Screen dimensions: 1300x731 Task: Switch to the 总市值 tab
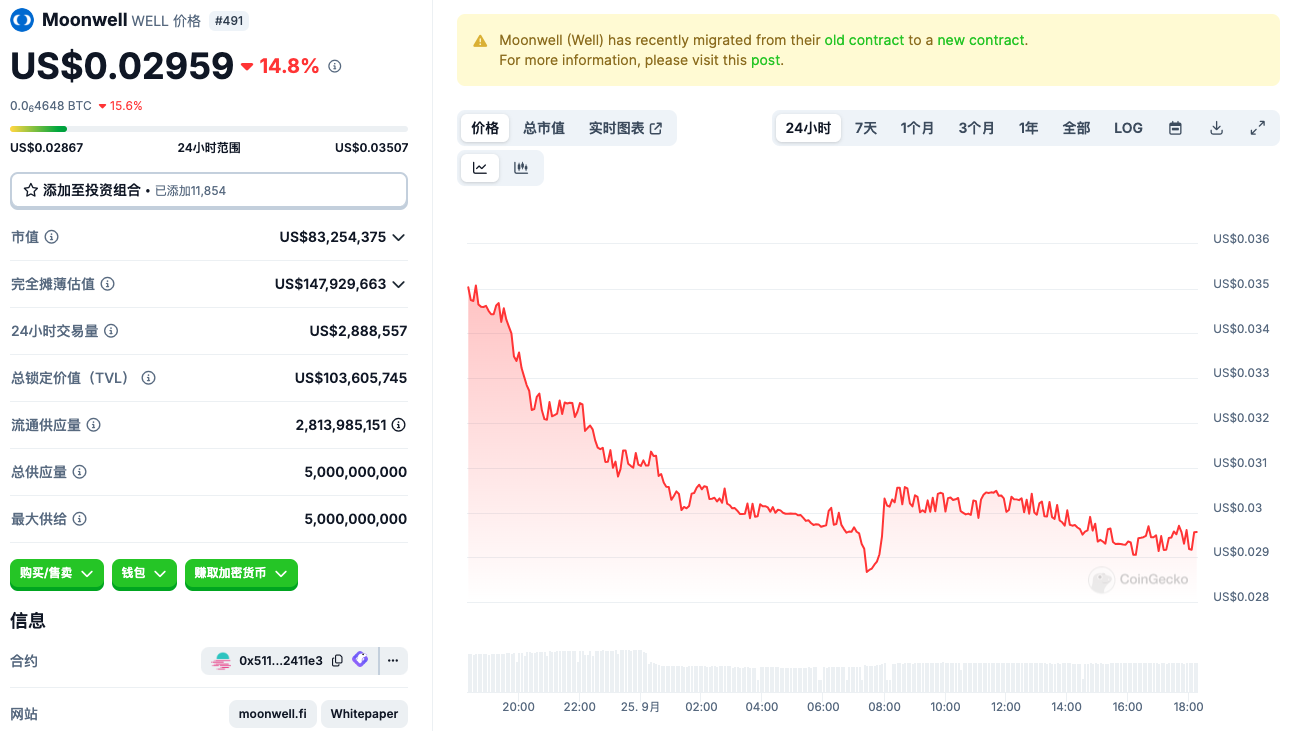point(544,128)
